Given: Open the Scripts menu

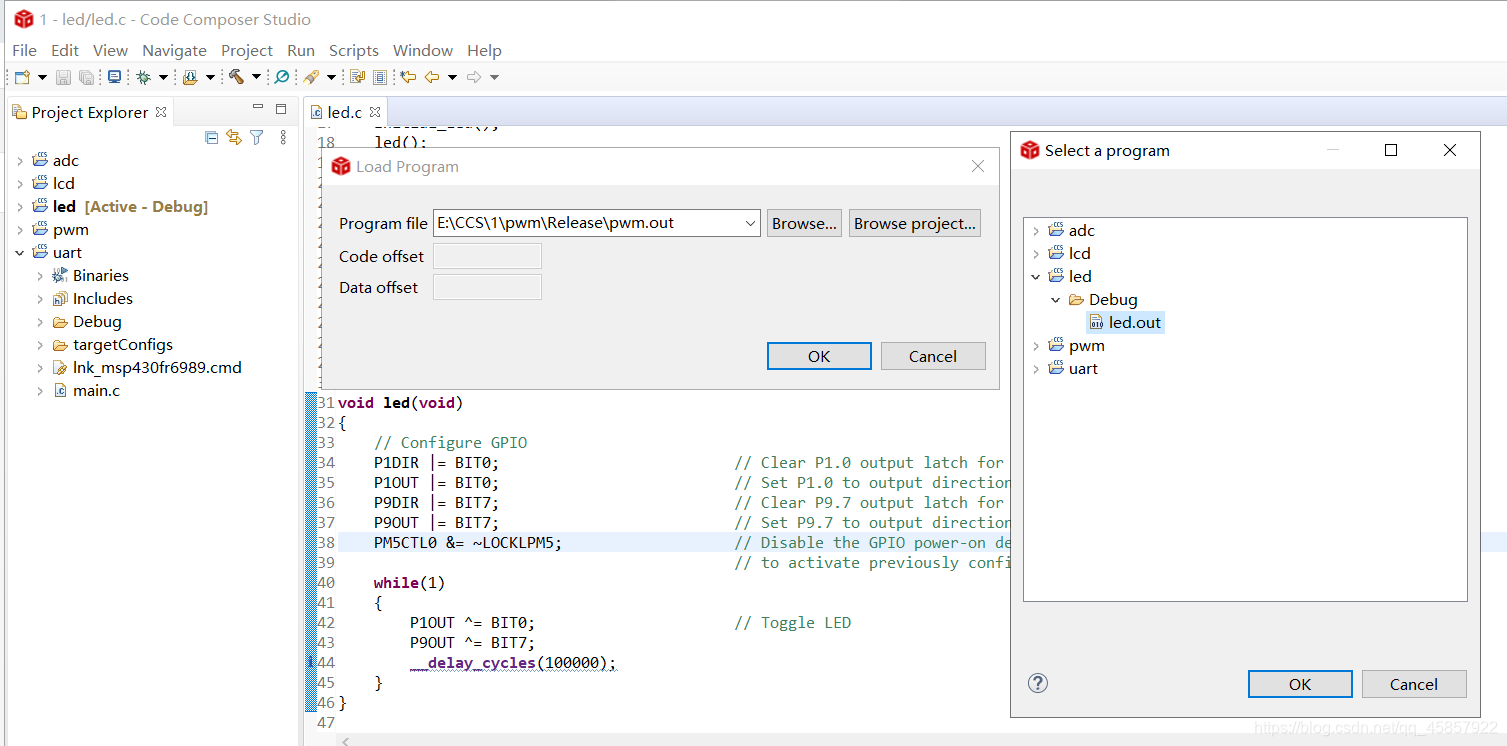Looking at the screenshot, I should pos(354,50).
